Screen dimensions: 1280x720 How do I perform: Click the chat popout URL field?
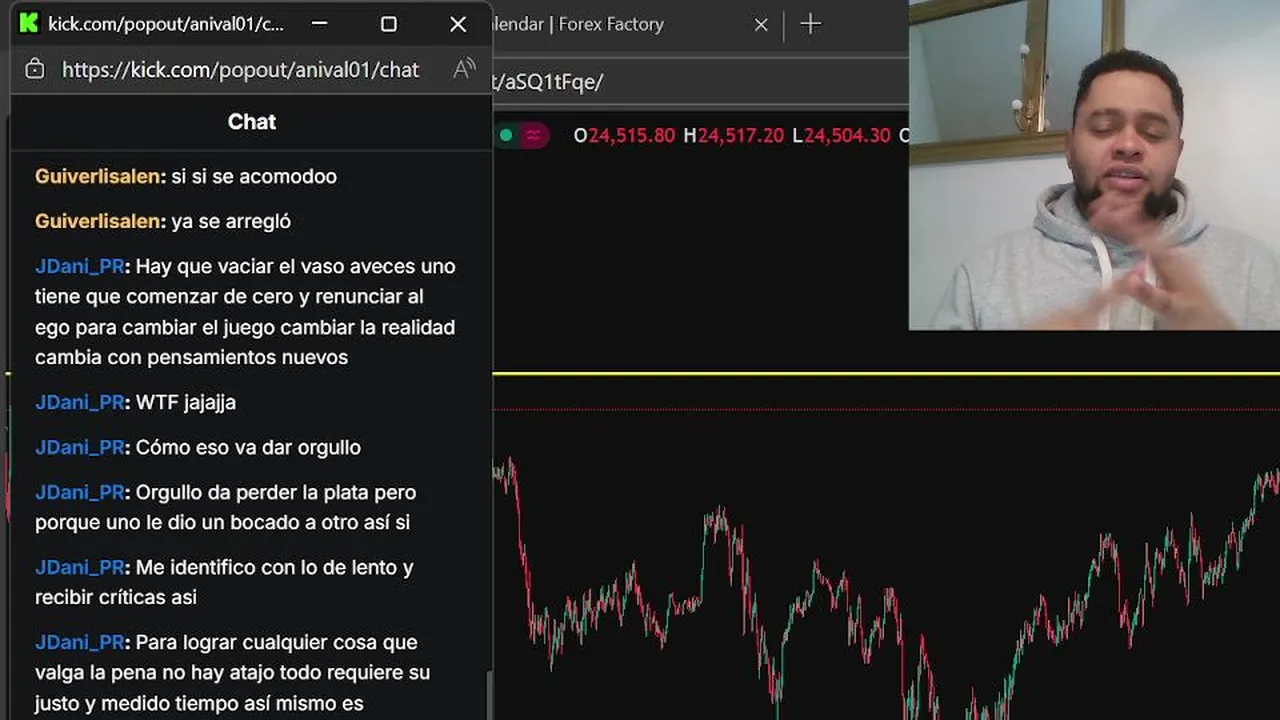[240, 70]
